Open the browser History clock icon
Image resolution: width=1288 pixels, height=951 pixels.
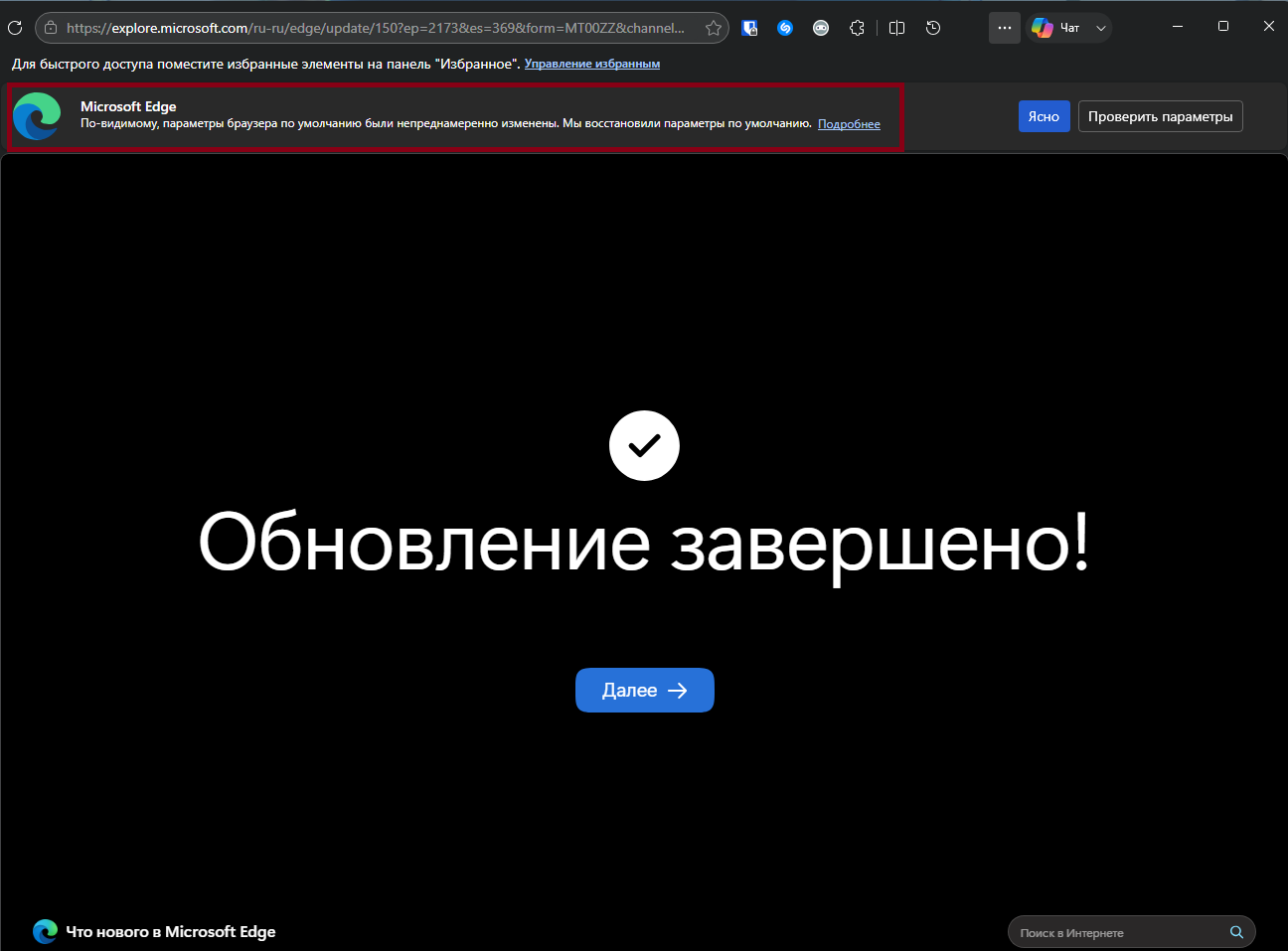click(933, 28)
